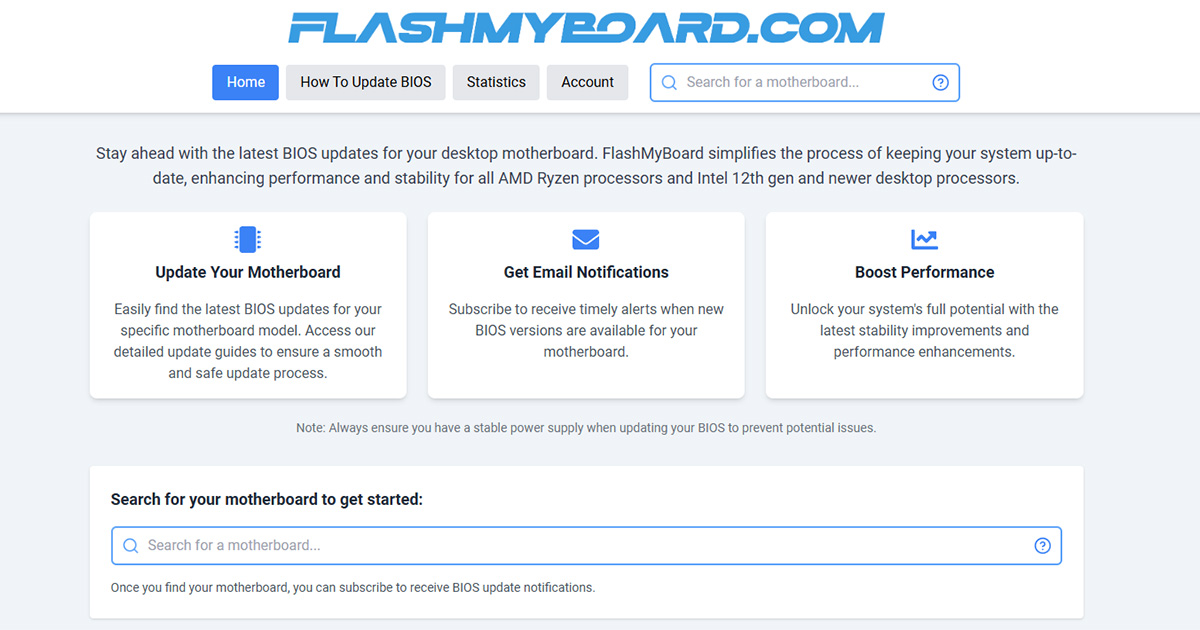Click the performance chart icon

924,240
